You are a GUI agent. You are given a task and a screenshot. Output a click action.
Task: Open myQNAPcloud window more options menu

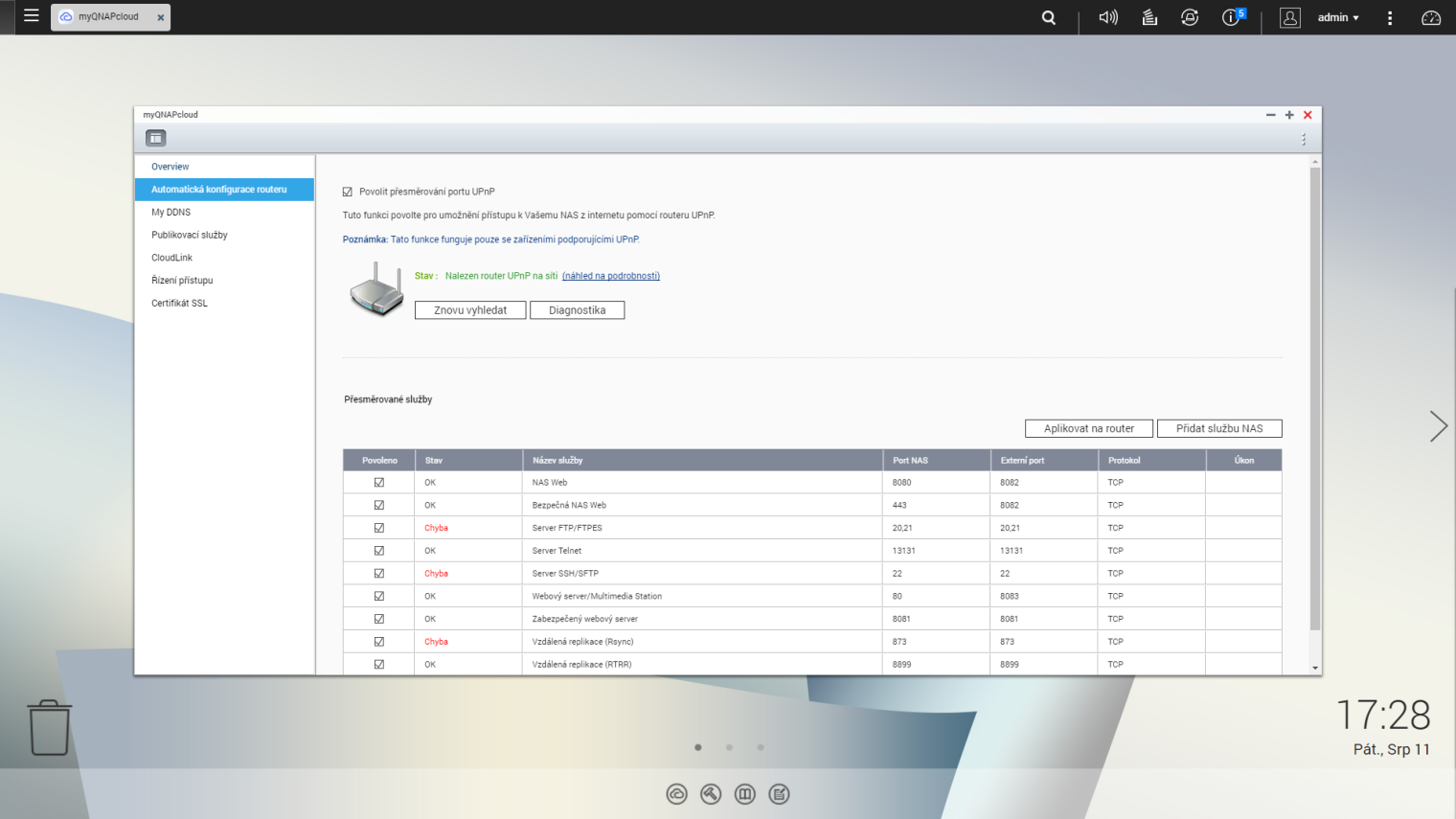tap(1304, 139)
